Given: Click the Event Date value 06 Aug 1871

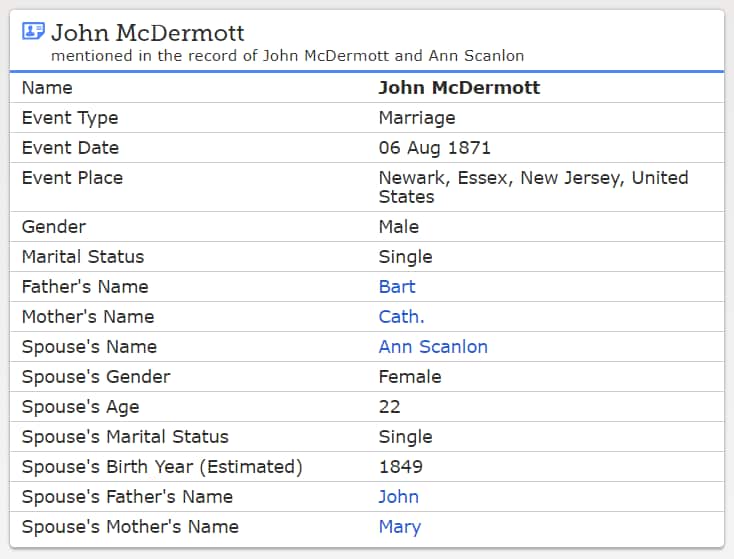Looking at the screenshot, I should coord(434,148).
